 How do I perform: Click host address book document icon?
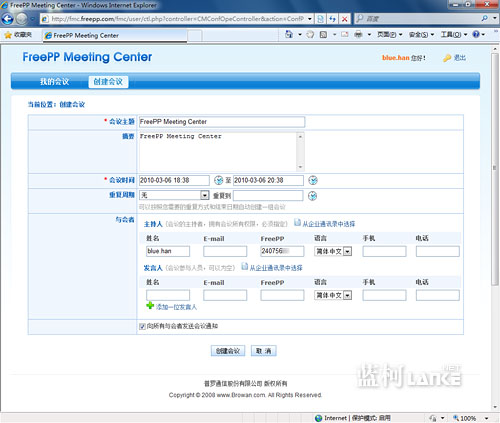297,223
